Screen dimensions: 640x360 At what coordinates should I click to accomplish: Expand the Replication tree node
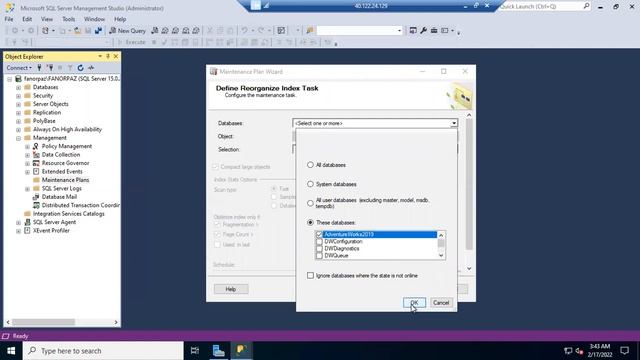tap(18, 113)
